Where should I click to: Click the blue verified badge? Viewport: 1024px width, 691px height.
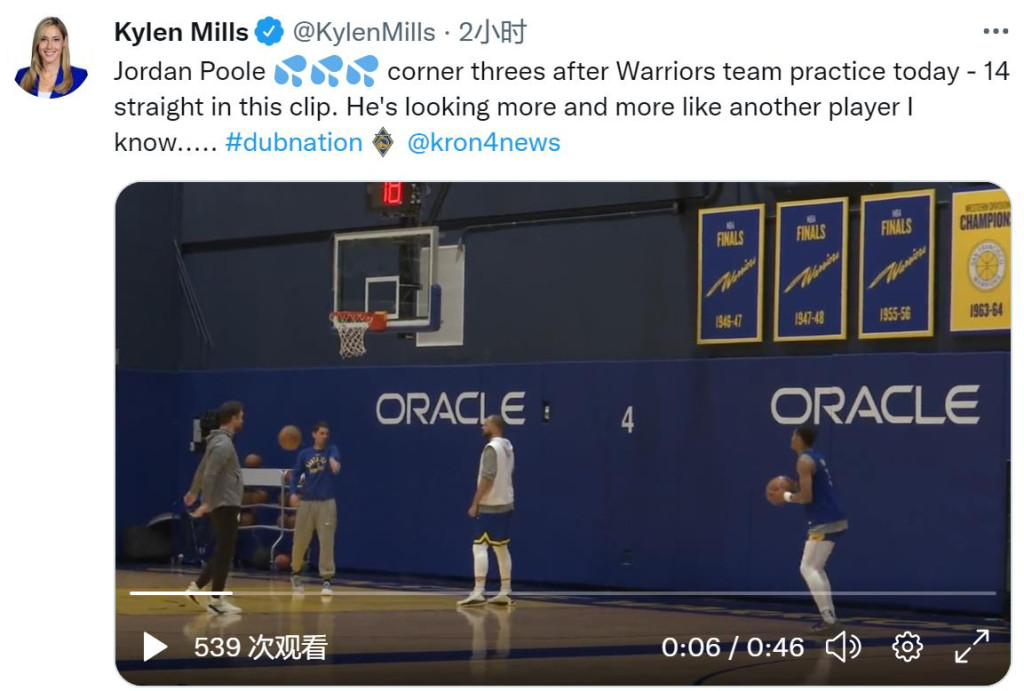pos(269,32)
